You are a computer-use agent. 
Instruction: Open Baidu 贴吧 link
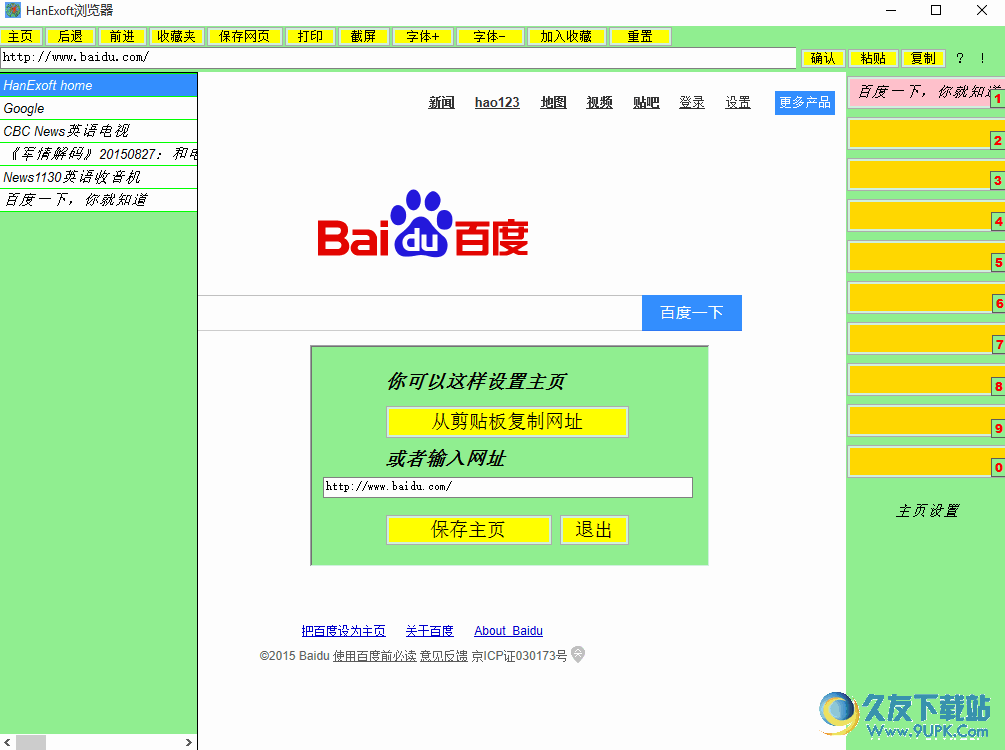(x=646, y=103)
